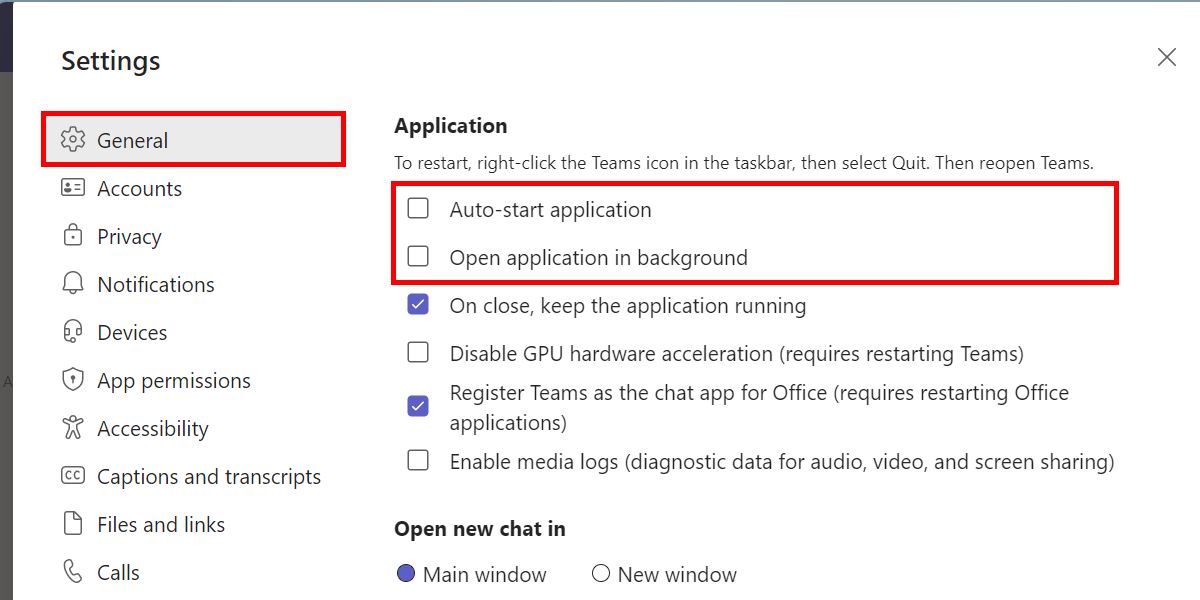This screenshot has height=600, width=1200.
Task: Open the Accounts settings section
Action: [140, 188]
